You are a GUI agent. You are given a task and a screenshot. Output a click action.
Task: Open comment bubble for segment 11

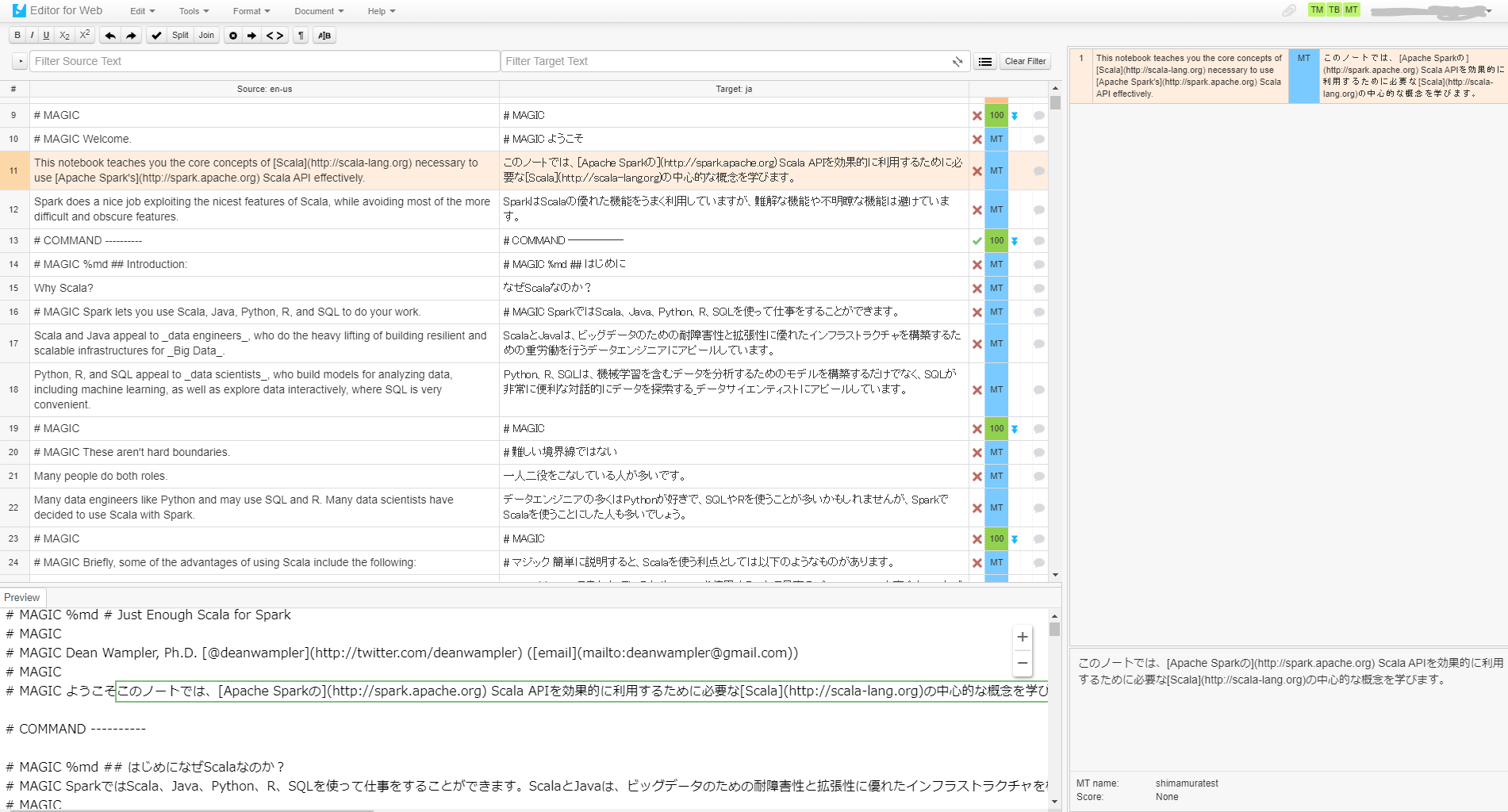[x=1039, y=171]
